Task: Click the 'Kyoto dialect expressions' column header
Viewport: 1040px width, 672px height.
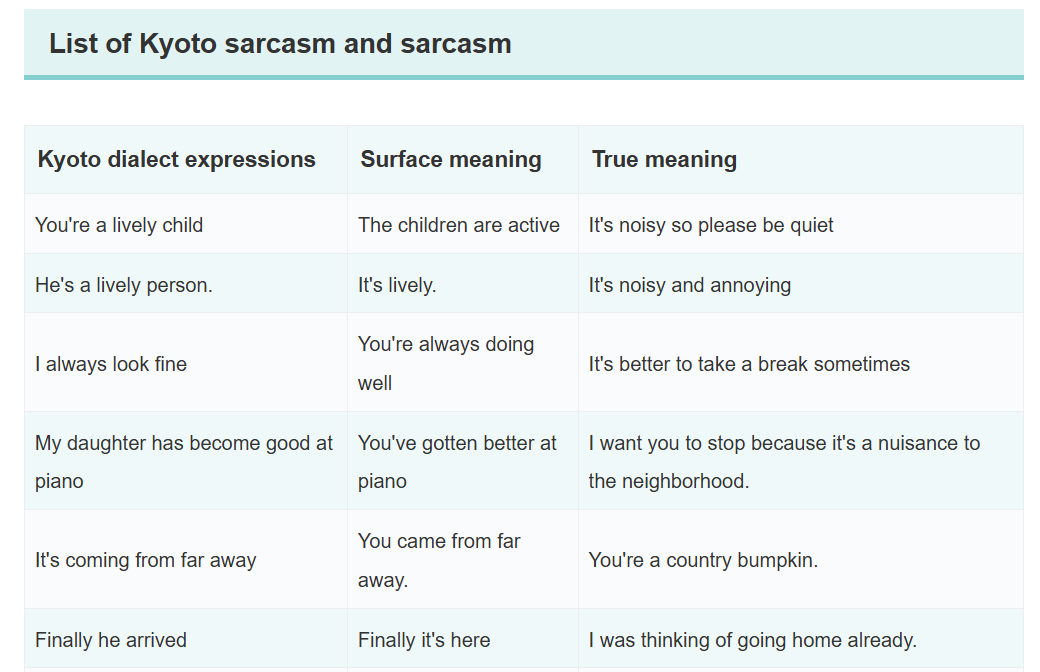Action: point(186,159)
